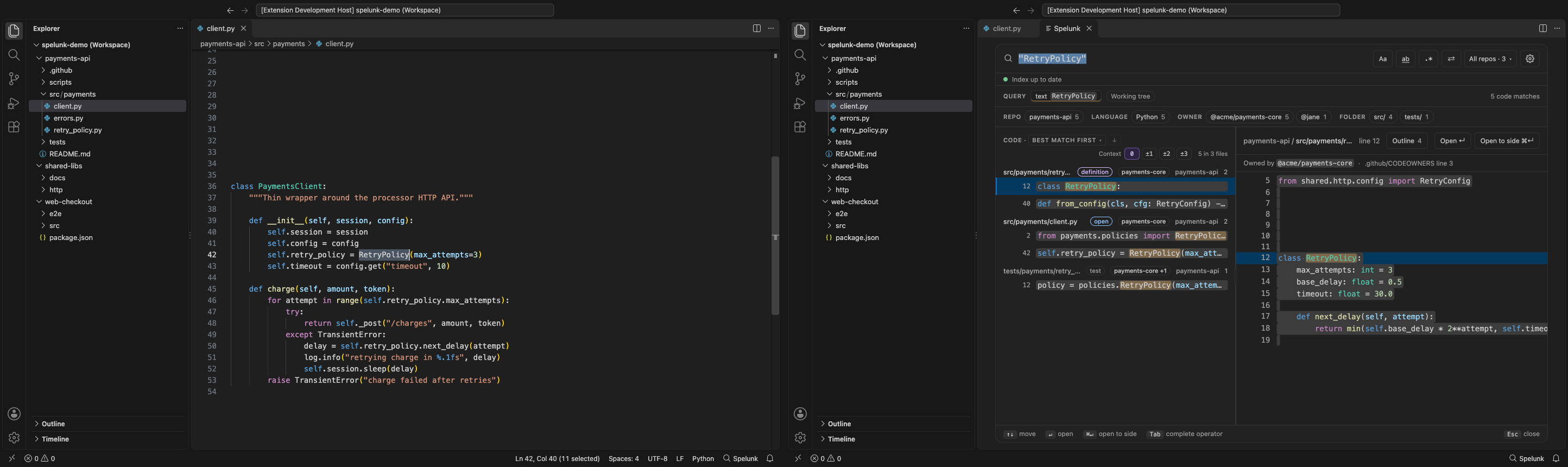Toggle whole word (ab) in Spelunk
Viewport: 1568px width, 467px height.
click(1406, 59)
